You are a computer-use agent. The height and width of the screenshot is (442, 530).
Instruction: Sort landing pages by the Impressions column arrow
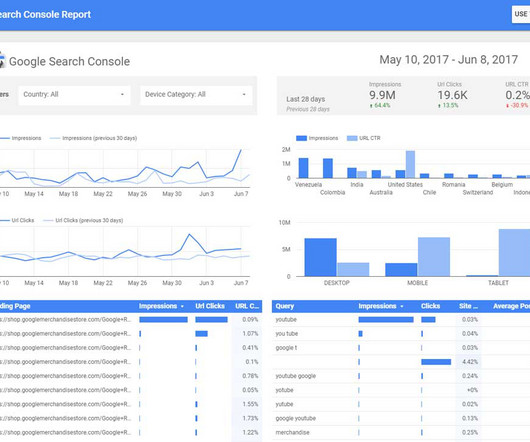point(182,306)
